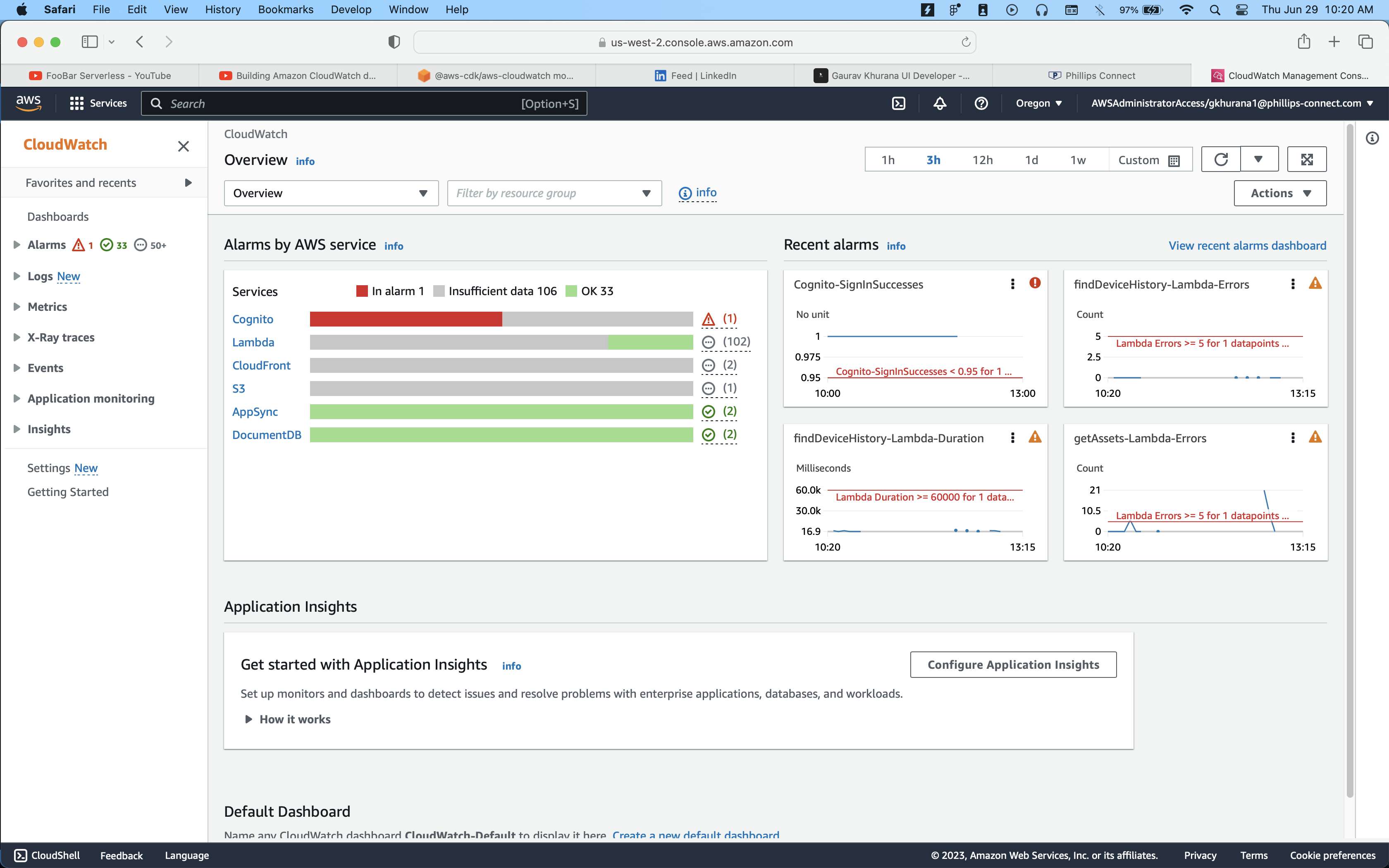Click warning triangle on findDeviceHistory-Lambda-Errors card

pyautogui.click(x=1315, y=283)
